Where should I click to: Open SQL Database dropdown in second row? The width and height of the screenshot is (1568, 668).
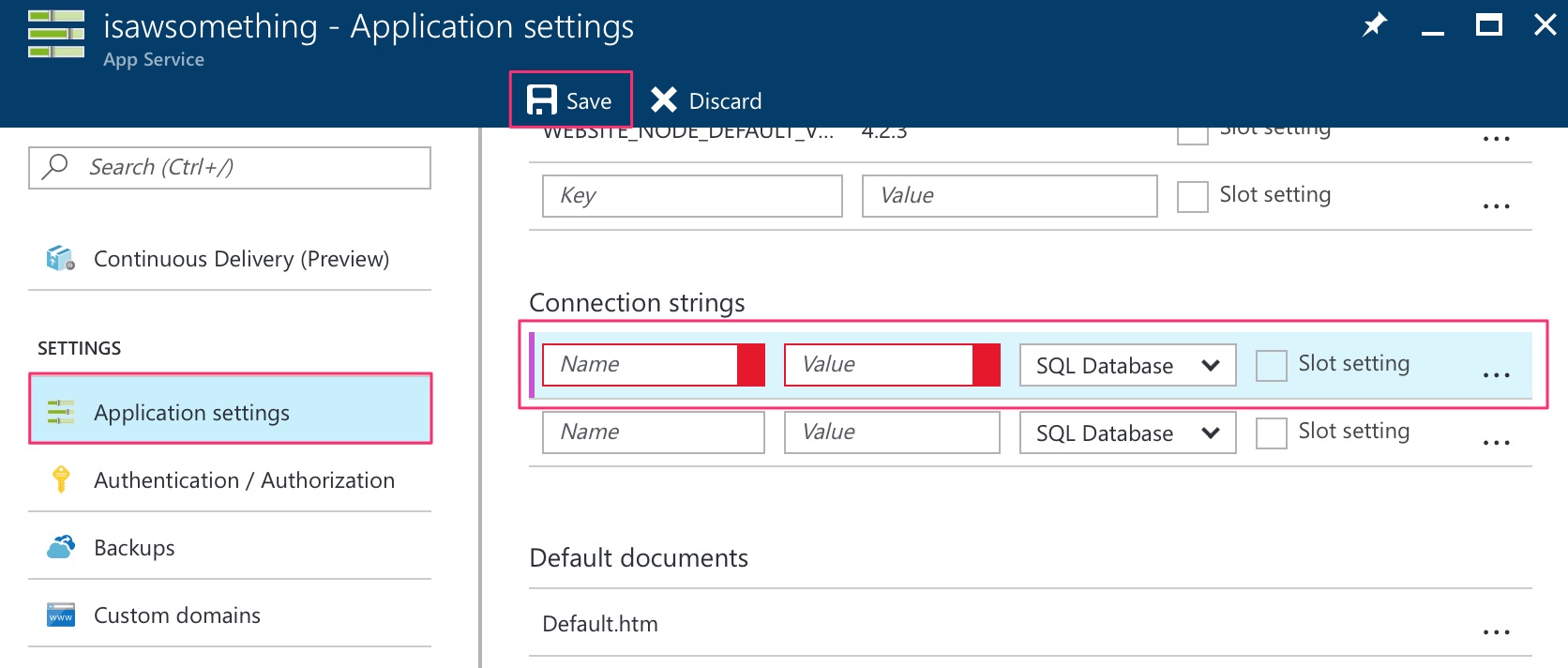[1127, 433]
